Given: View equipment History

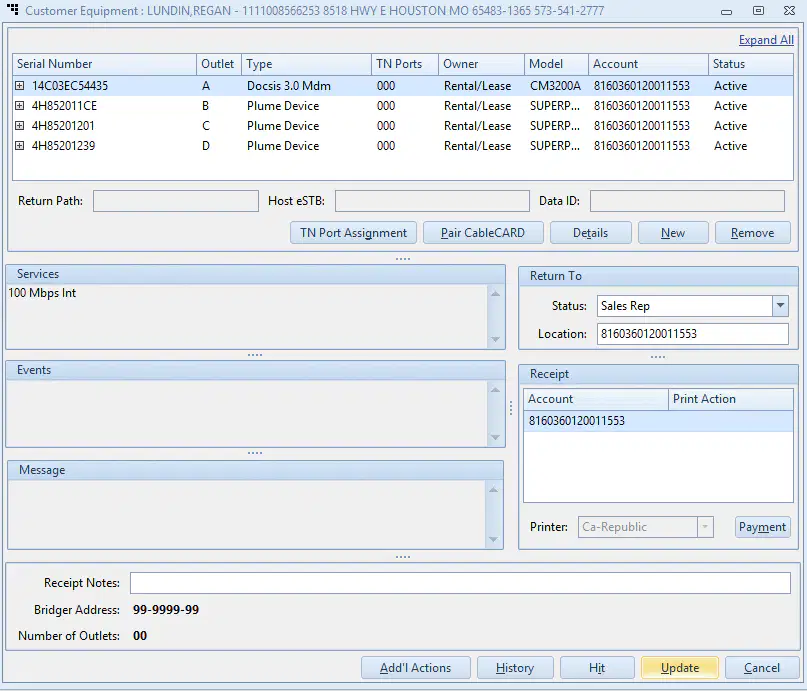Looking at the screenshot, I should tap(515, 667).
